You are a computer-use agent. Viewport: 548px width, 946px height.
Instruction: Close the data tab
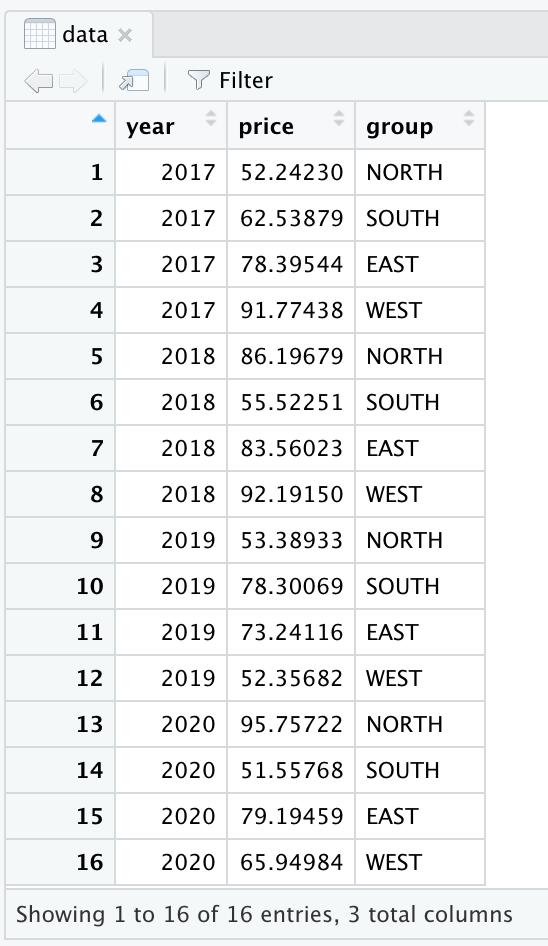tap(125, 36)
